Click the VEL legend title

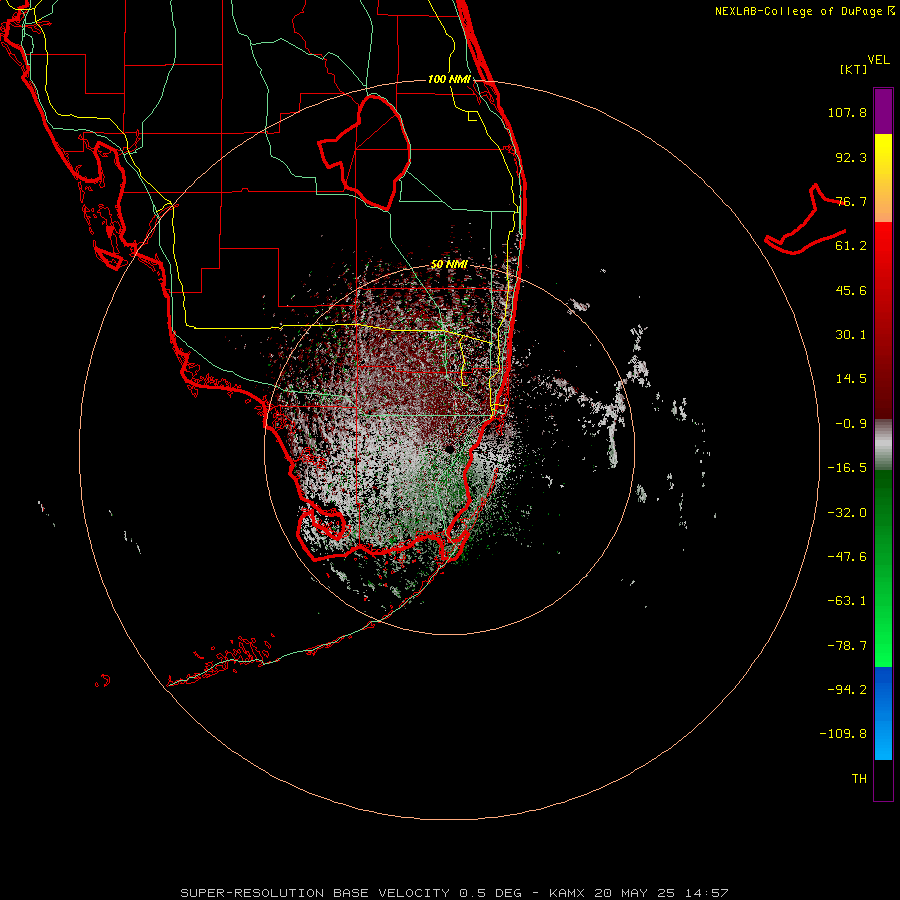coord(878,60)
